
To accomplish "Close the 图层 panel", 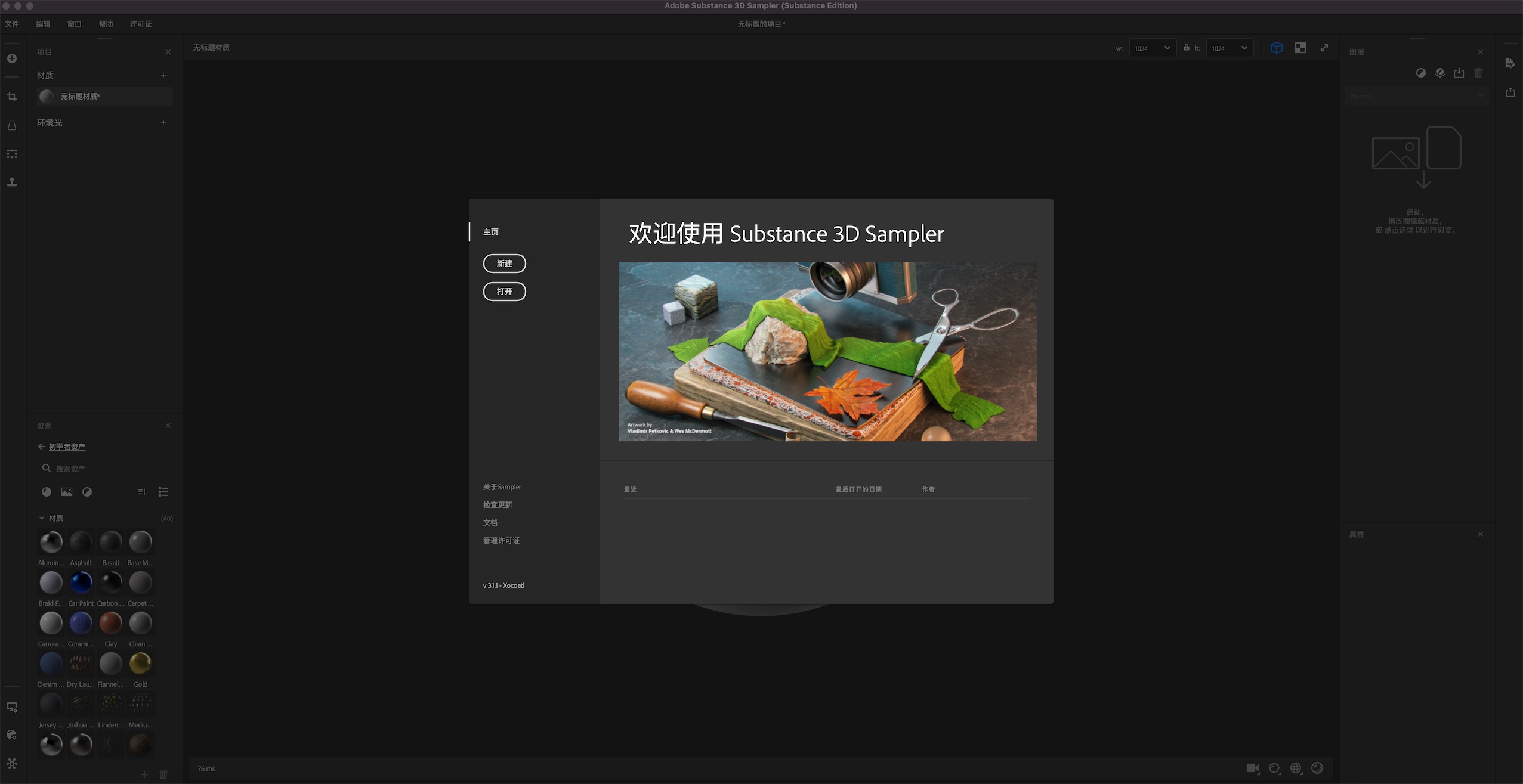I will [x=1481, y=52].
